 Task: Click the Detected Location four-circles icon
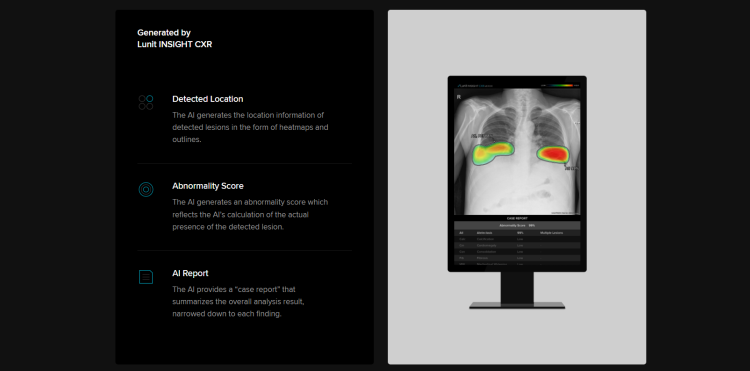click(x=146, y=102)
